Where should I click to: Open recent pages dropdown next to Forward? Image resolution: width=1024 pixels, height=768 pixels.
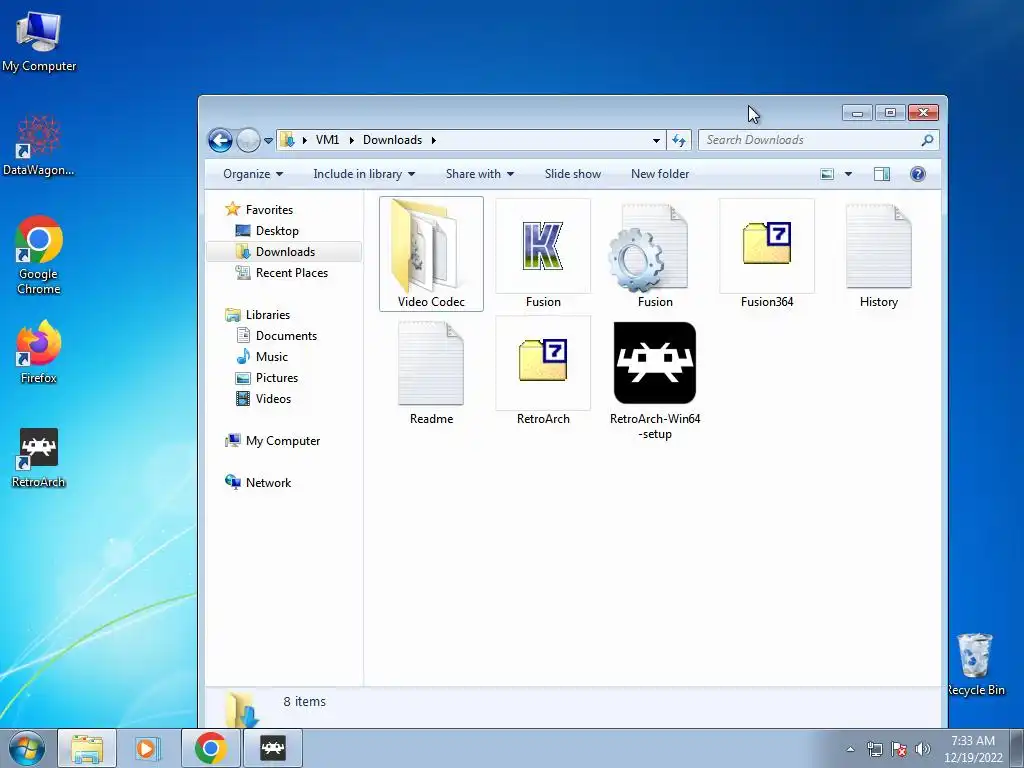click(268, 140)
